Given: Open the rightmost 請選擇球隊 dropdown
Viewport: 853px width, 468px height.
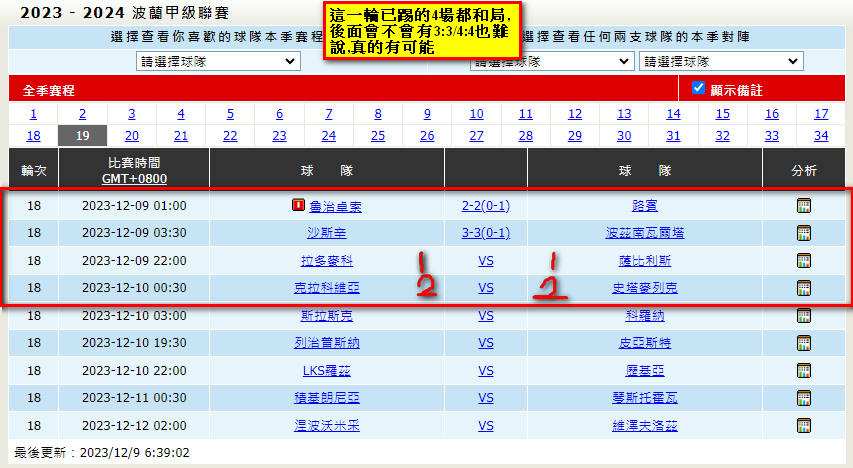Looking at the screenshot, I should pos(720,61).
